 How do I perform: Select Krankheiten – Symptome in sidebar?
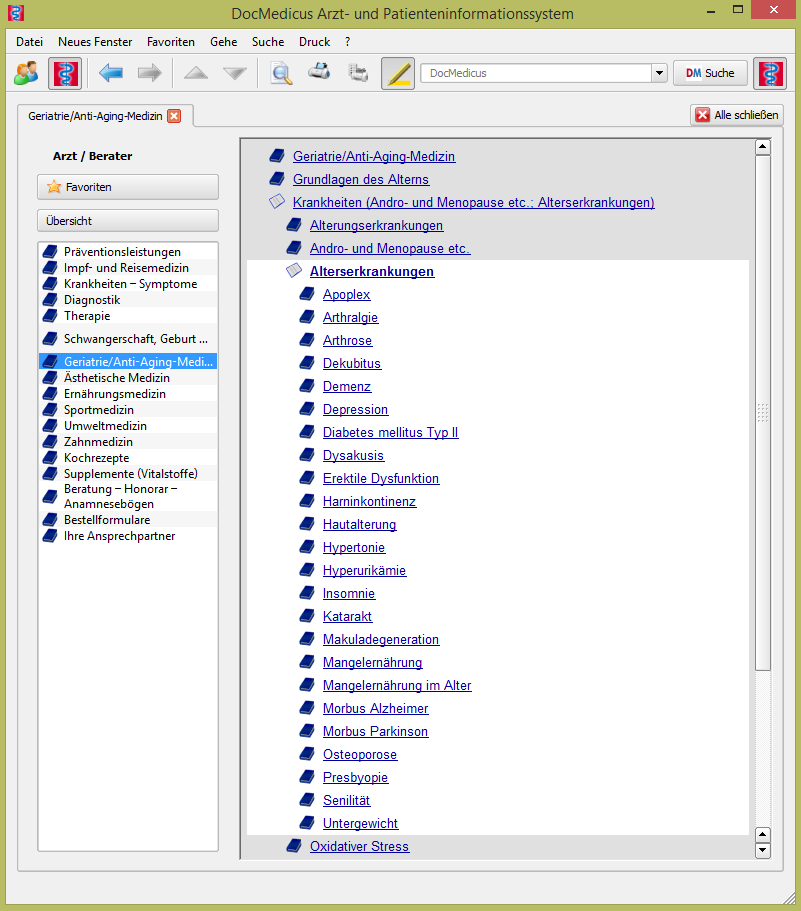click(x=128, y=284)
